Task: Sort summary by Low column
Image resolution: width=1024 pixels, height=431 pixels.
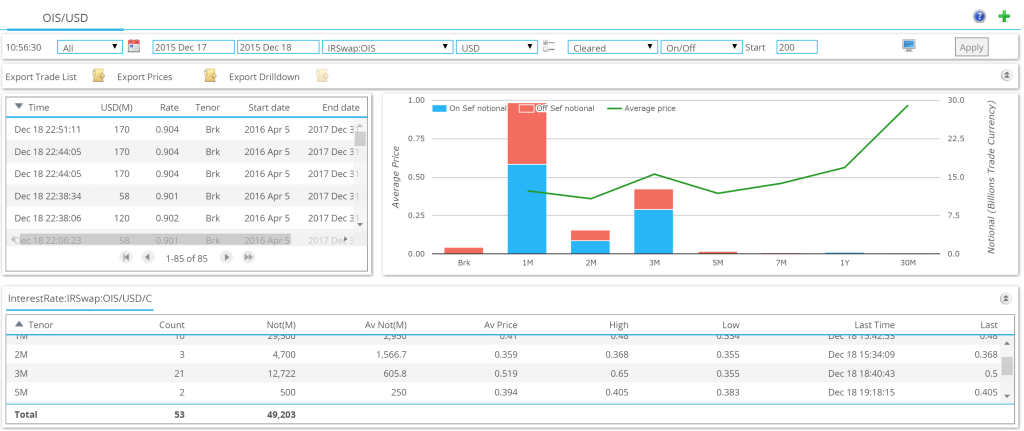Action: 731,325
